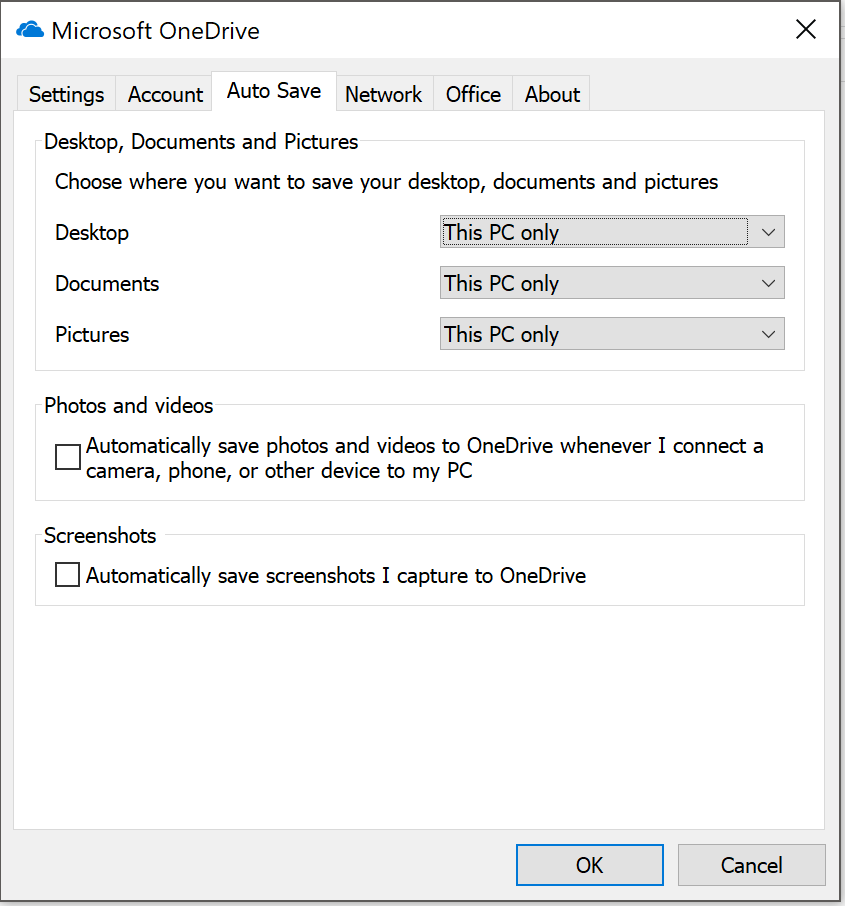The image size is (845, 906).
Task: Click the 'Photos and videos' group heading
Action: (128, 406)
